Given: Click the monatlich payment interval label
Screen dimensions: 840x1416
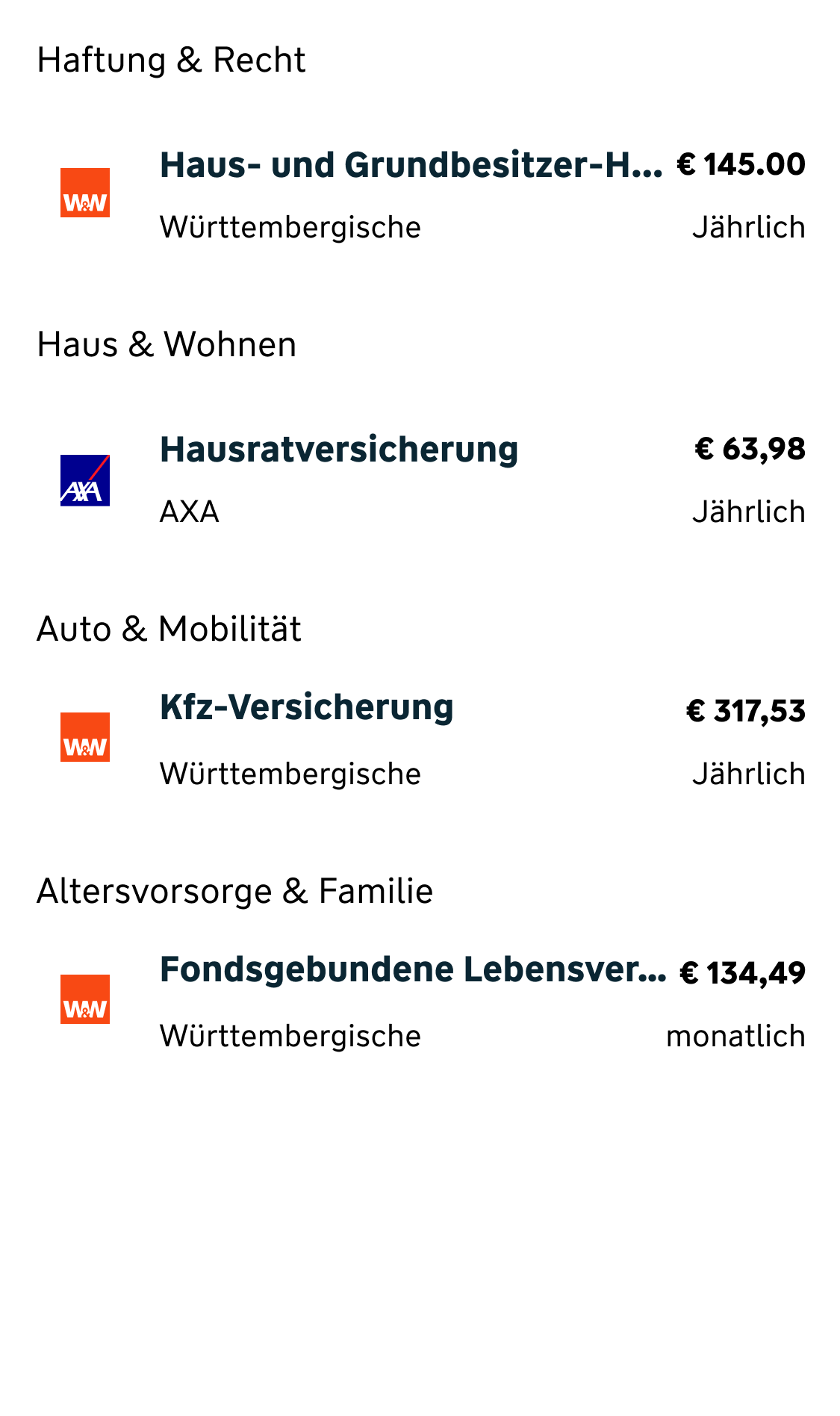Looking at the screenshot, I should pyautogui.click(x=735, y=1037).
